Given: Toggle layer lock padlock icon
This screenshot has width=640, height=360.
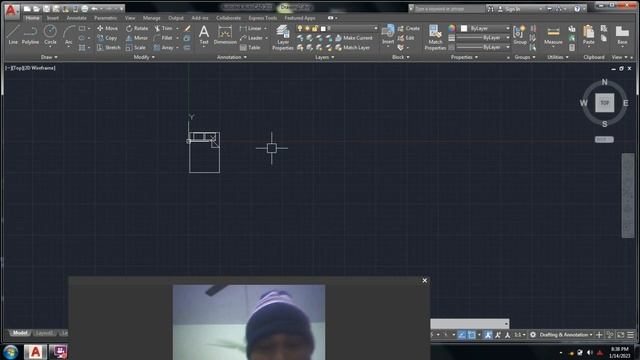Looking at the screenshot, I should 315,28.
